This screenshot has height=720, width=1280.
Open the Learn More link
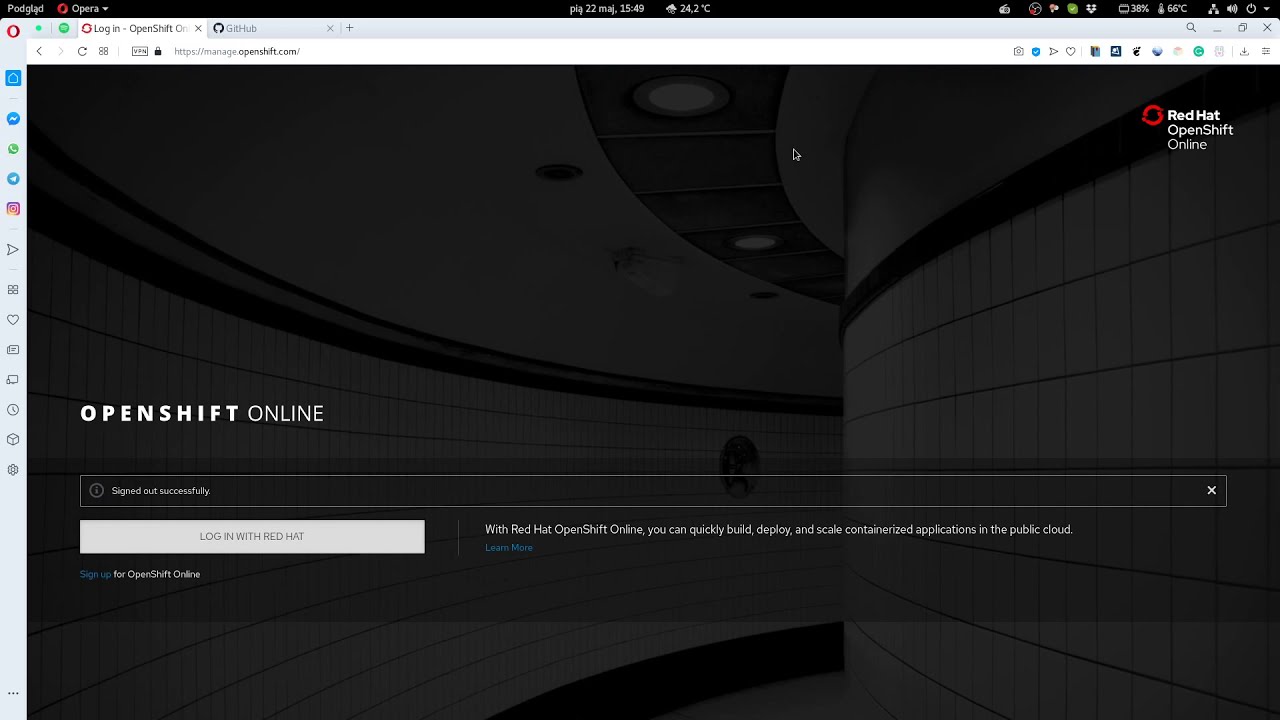[x=509, y=548]
